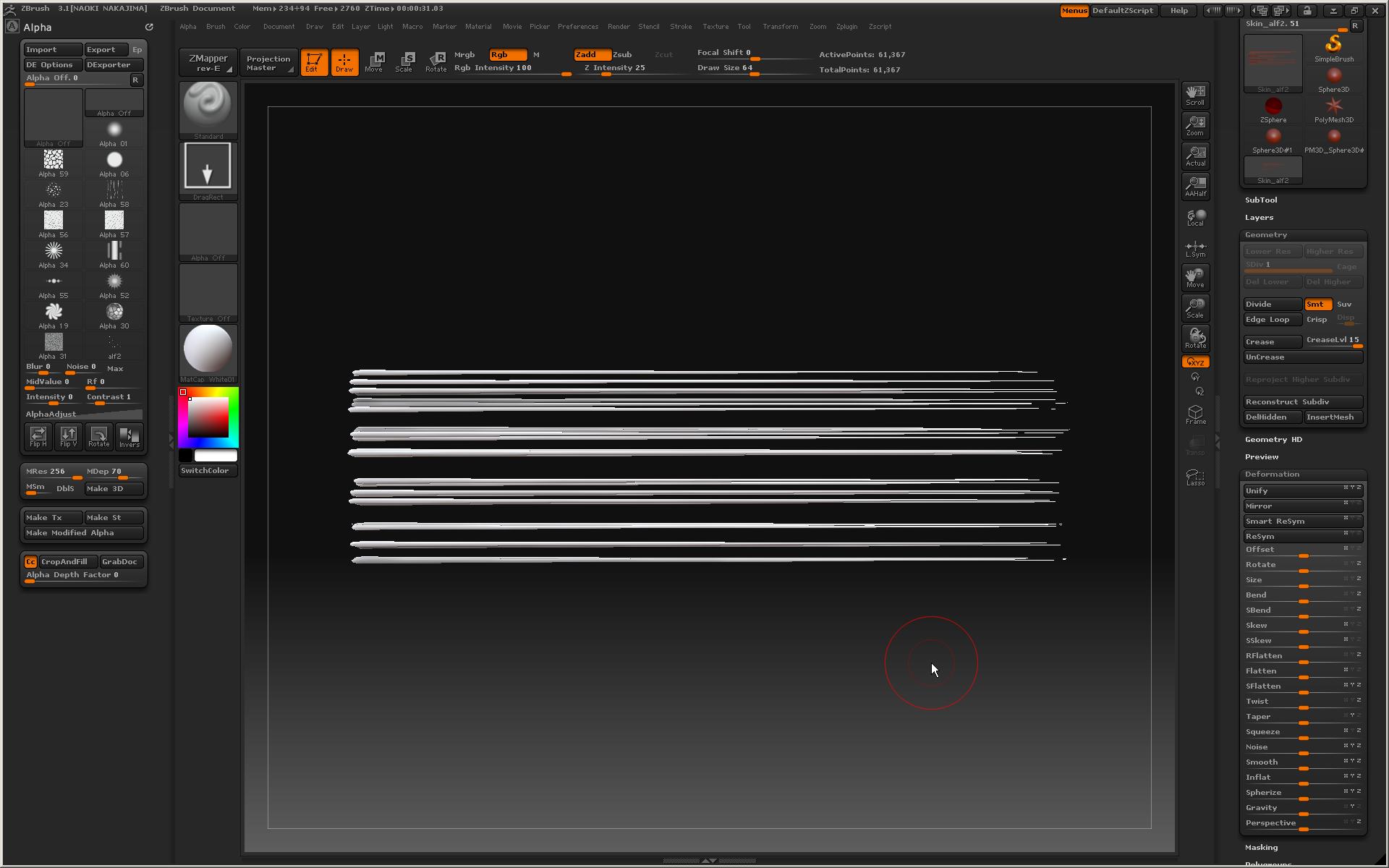Click the Divide geometry button
1389x868 pixels.
(x=1273, y=305)
